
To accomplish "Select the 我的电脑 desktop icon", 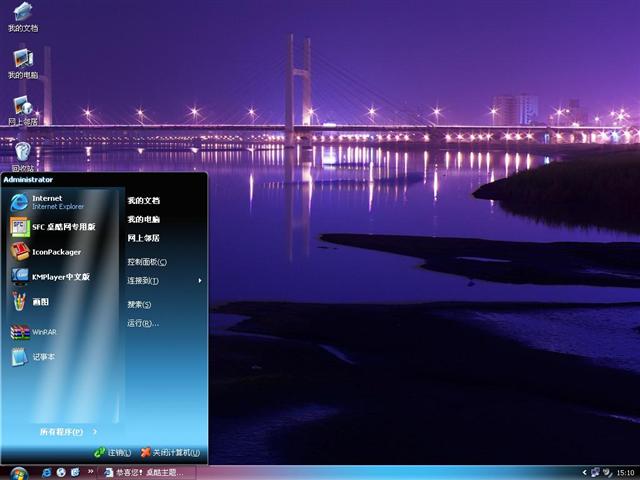I will point(22,61).
